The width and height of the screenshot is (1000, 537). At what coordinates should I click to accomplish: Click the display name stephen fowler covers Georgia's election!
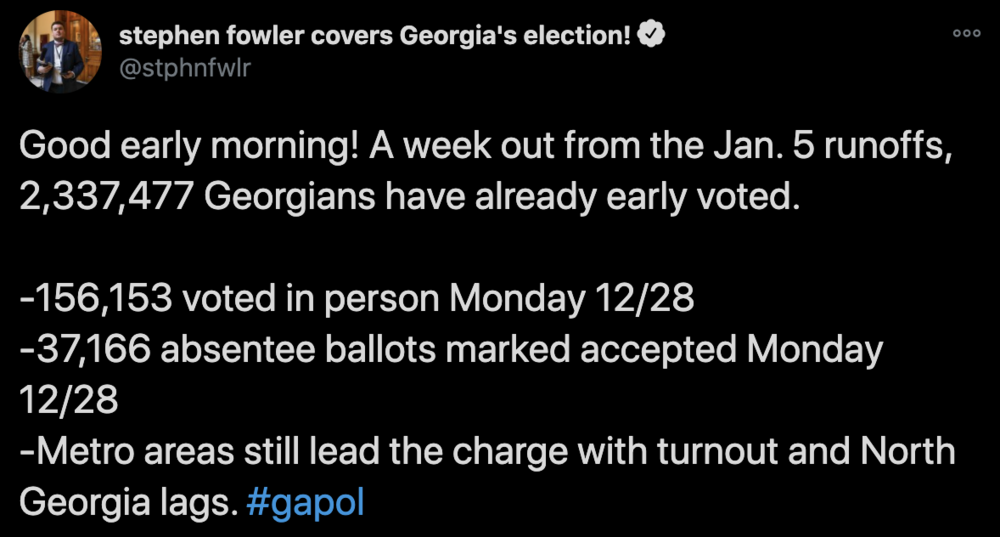click(375, 35)
